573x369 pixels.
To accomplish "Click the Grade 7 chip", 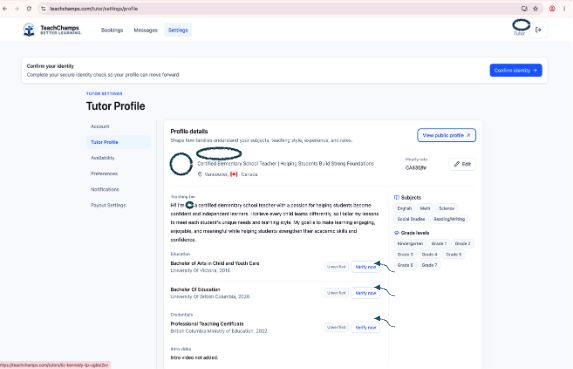I will 429,265.
